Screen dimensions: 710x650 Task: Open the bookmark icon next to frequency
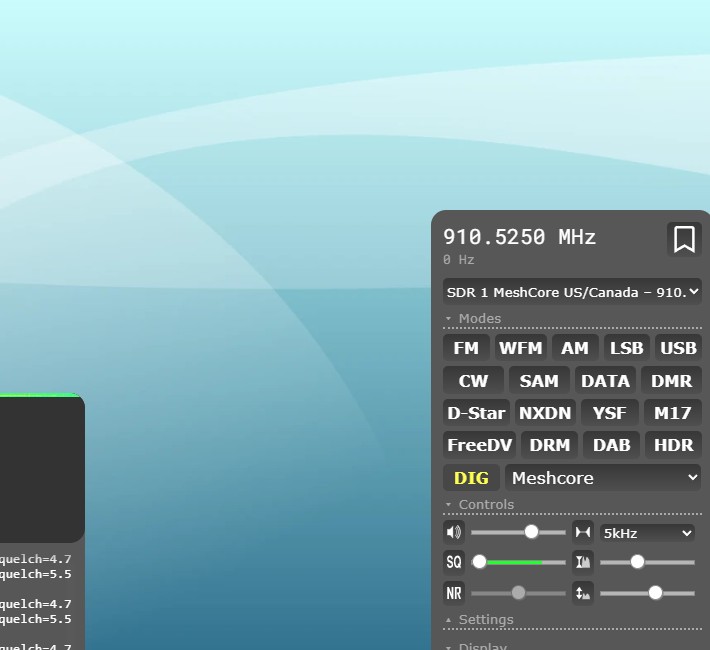click(684, 239)
